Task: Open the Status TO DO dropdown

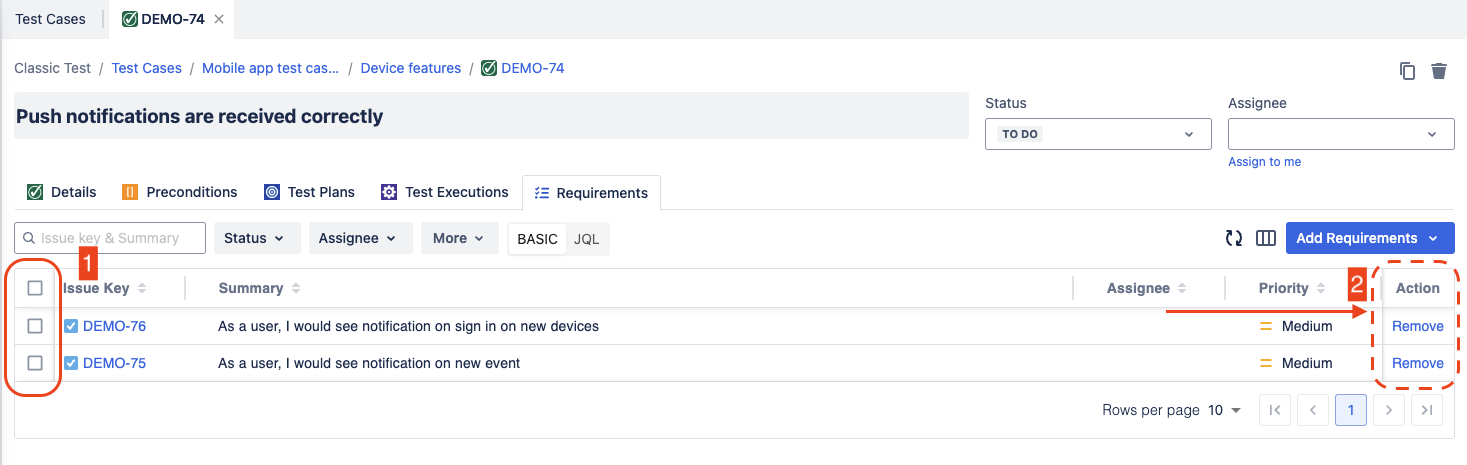Action: [x=1097, y=134]
